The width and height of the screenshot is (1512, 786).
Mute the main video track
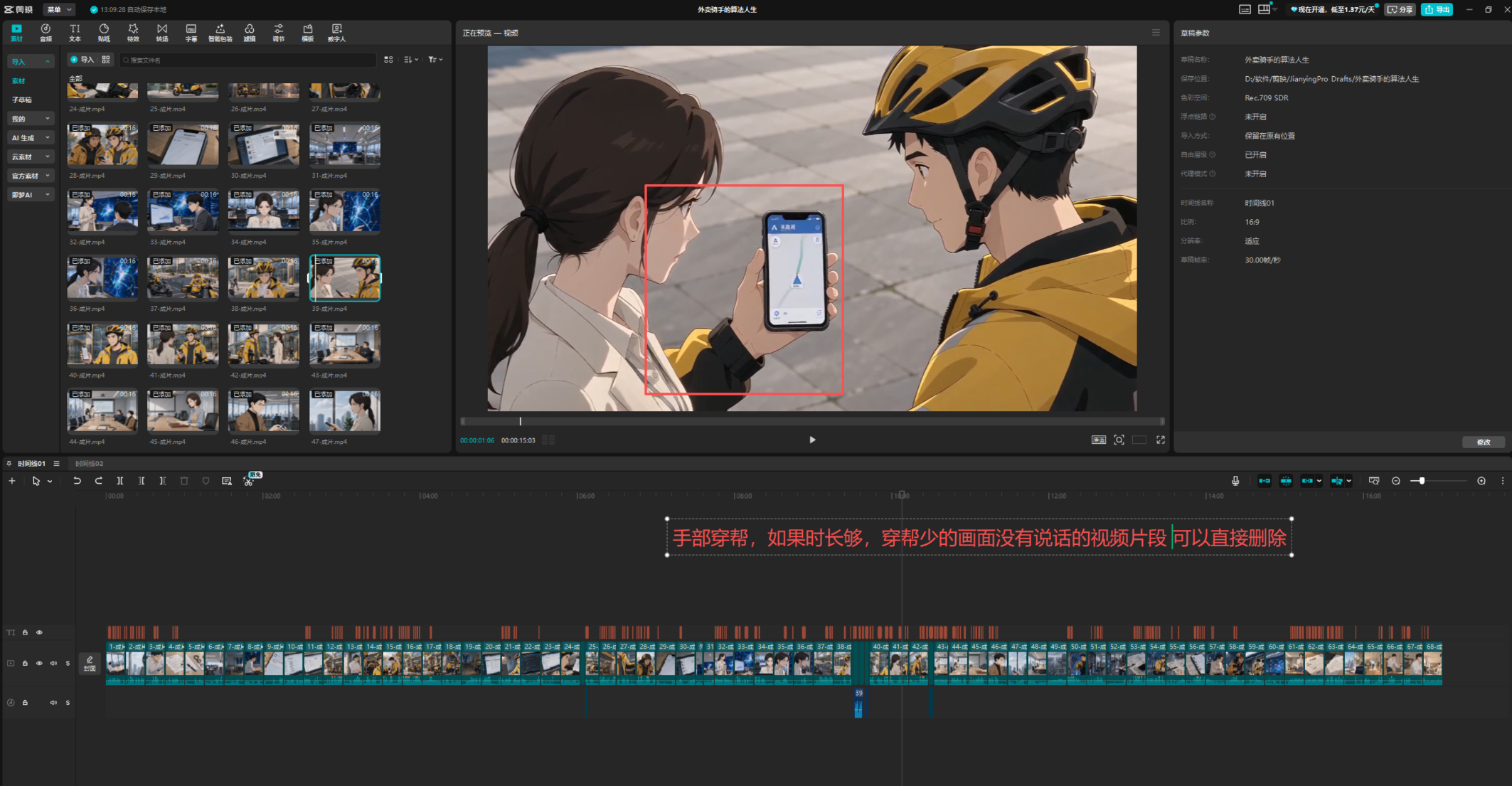click(53, 663)
